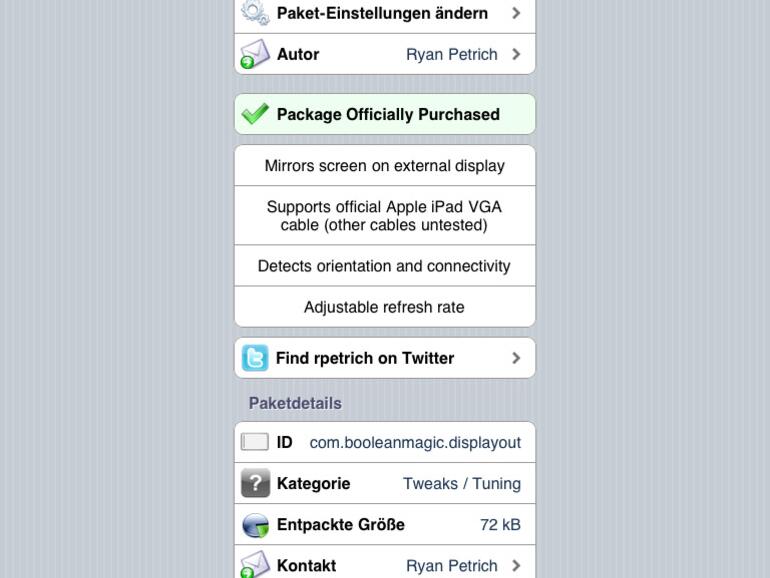The height and width of the screenshot is (578, 770).
Task: Click the Twitter bird icon
Action: [x=255, y=358]
